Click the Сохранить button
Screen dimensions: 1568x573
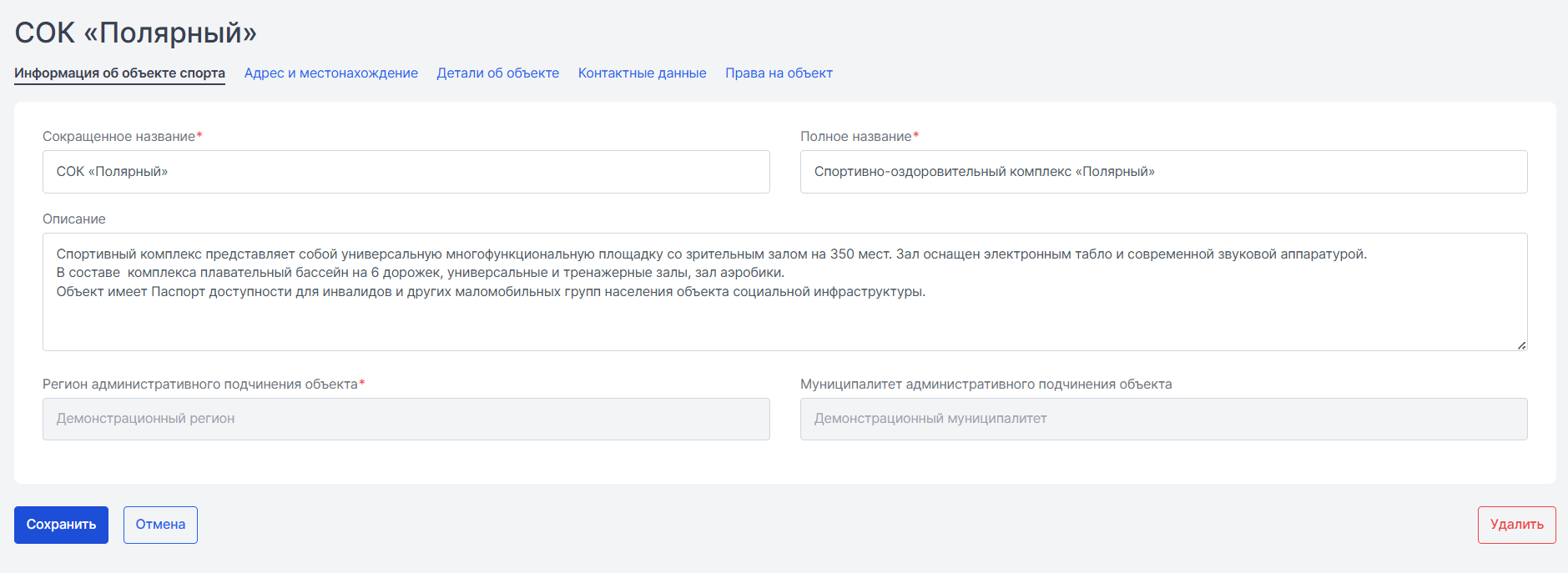point(61,525)
